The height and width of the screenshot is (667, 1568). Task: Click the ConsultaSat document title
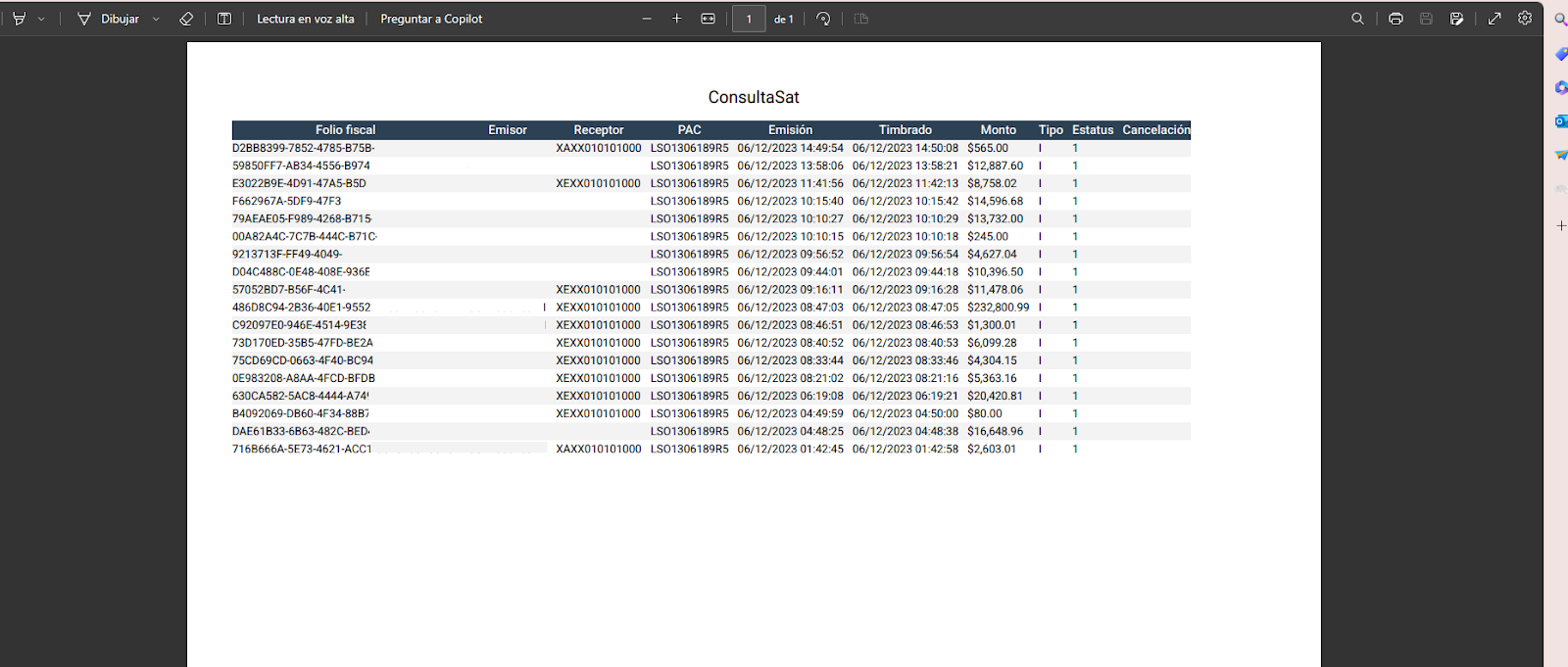pos(754,97)
